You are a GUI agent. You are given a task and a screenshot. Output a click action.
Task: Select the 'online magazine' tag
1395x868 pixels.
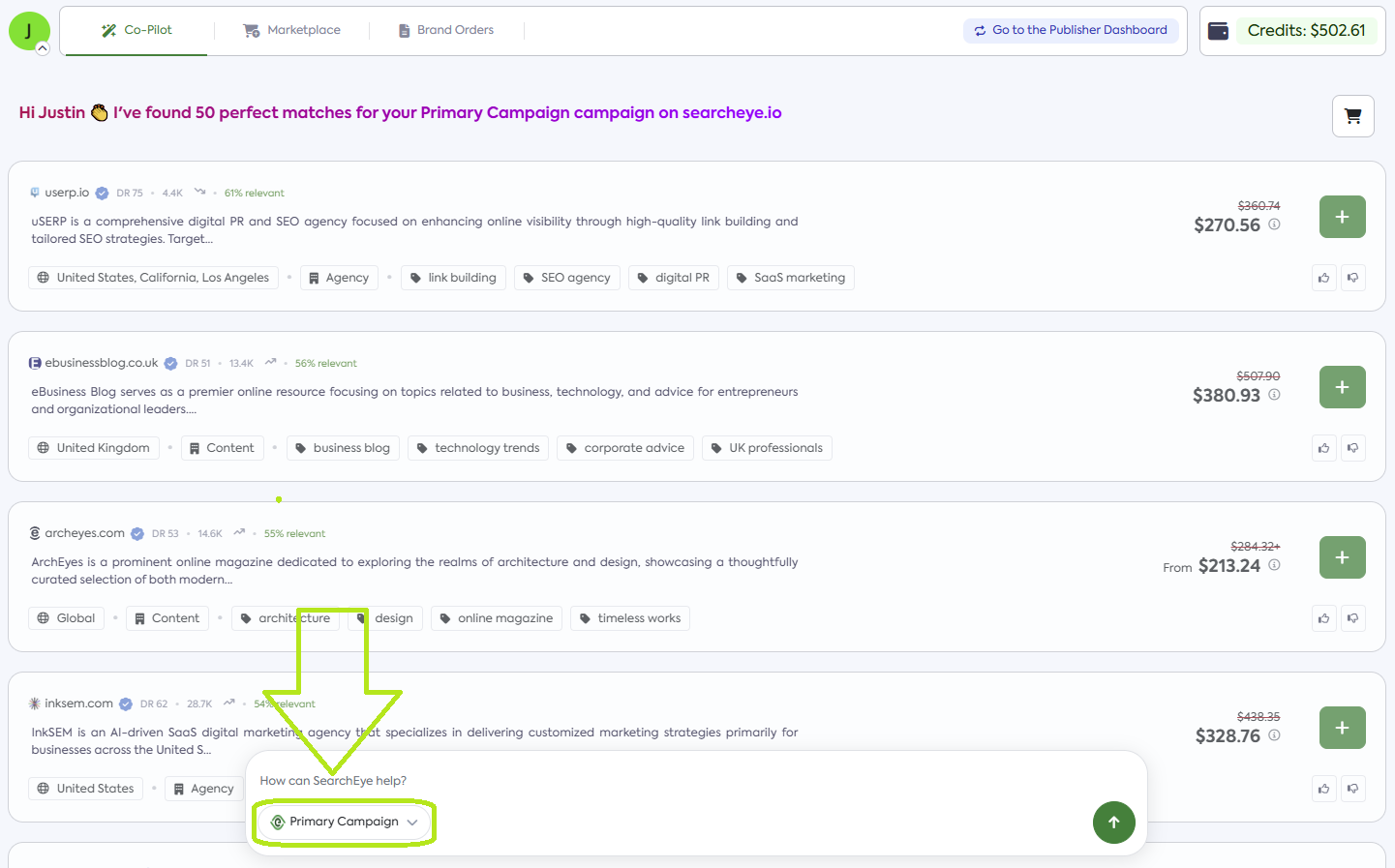[x=497, y=618]
